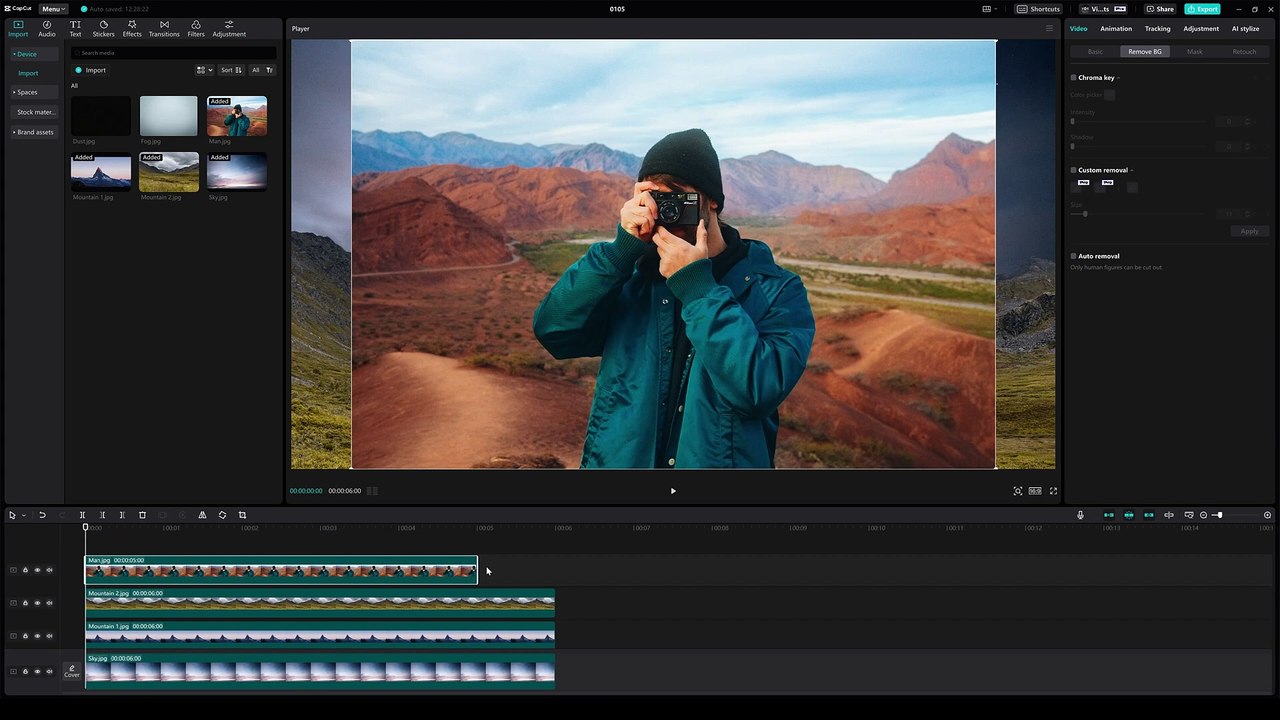1280x720 pixels.
Task: Toggle auto snapping in timeline
Action: pos(1128,515)
